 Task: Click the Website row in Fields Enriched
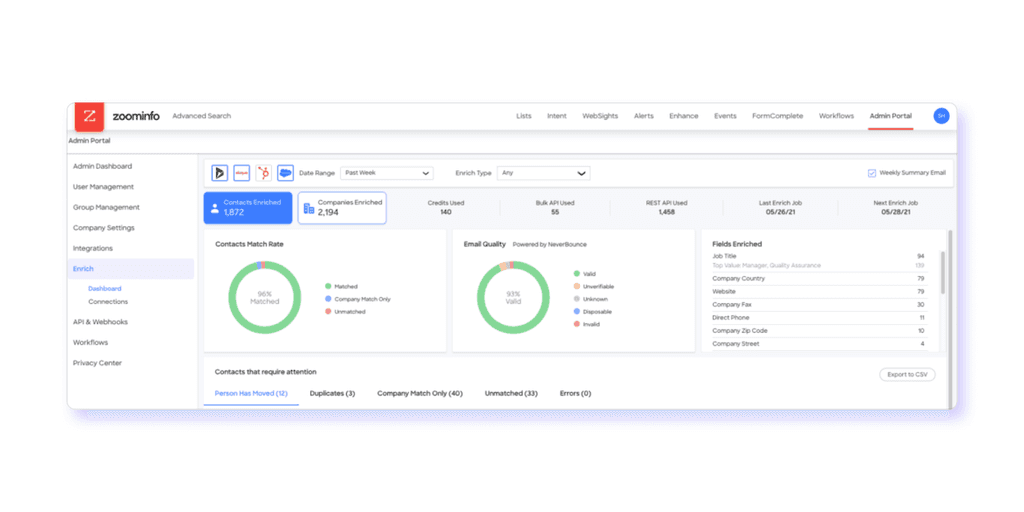[x=818, y=292]
